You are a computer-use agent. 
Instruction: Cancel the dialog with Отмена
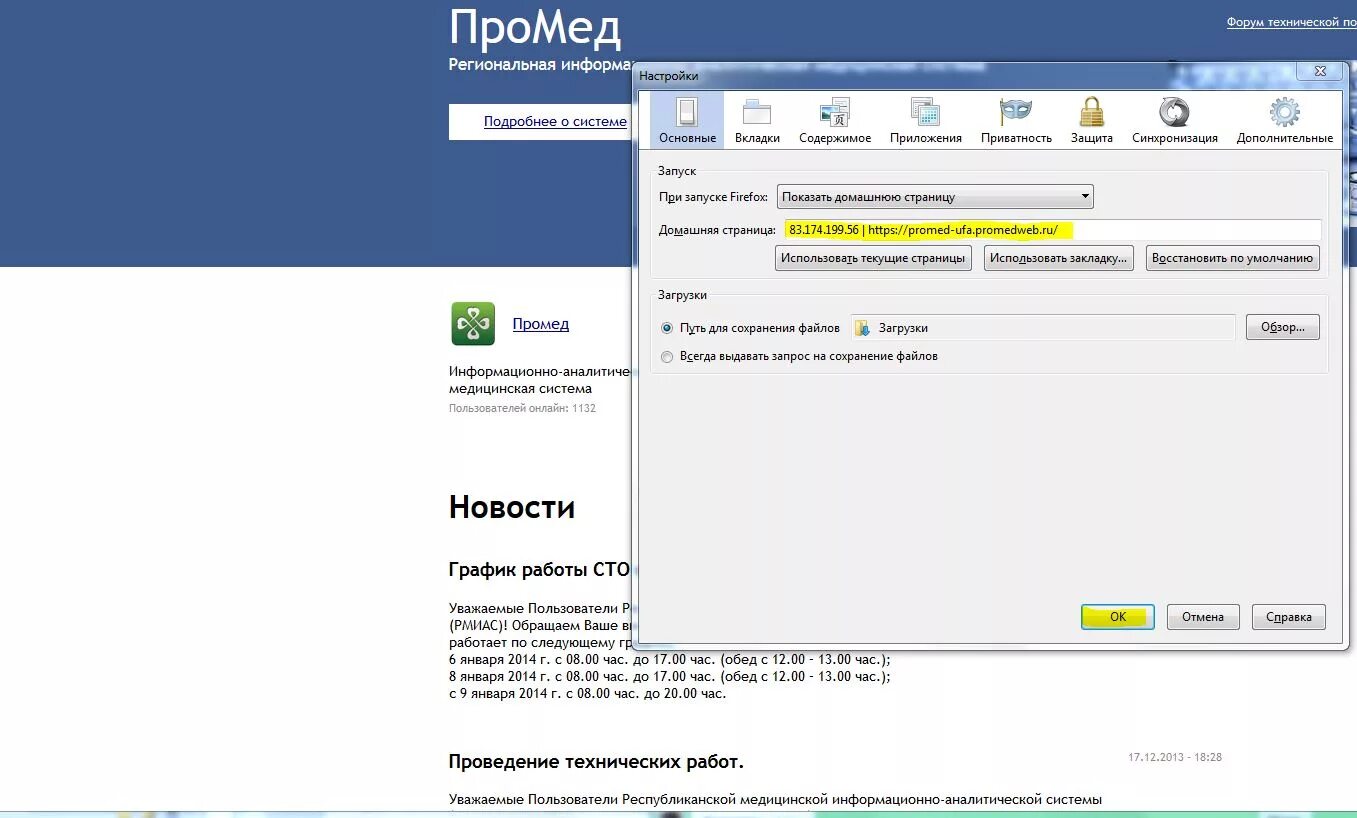tap(1203, 617)
